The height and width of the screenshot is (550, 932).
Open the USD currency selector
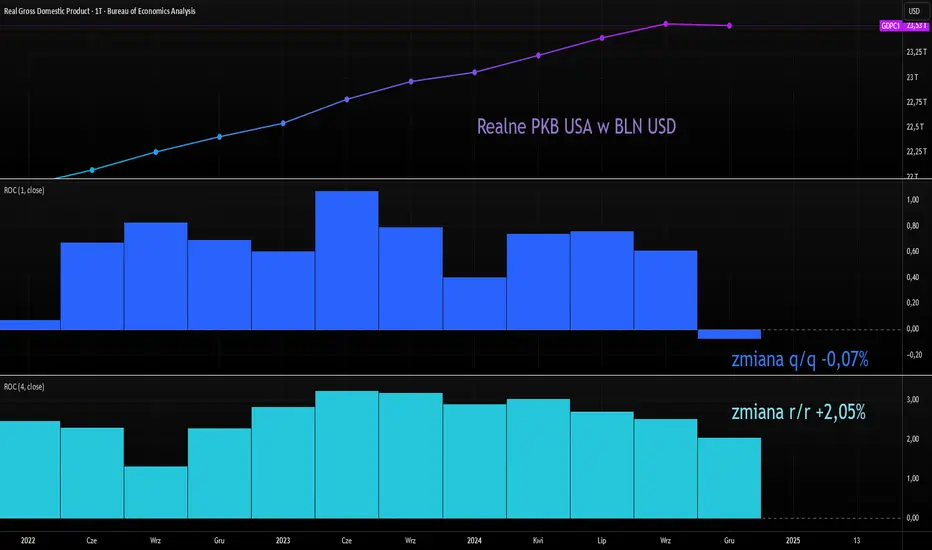(914, 11)
